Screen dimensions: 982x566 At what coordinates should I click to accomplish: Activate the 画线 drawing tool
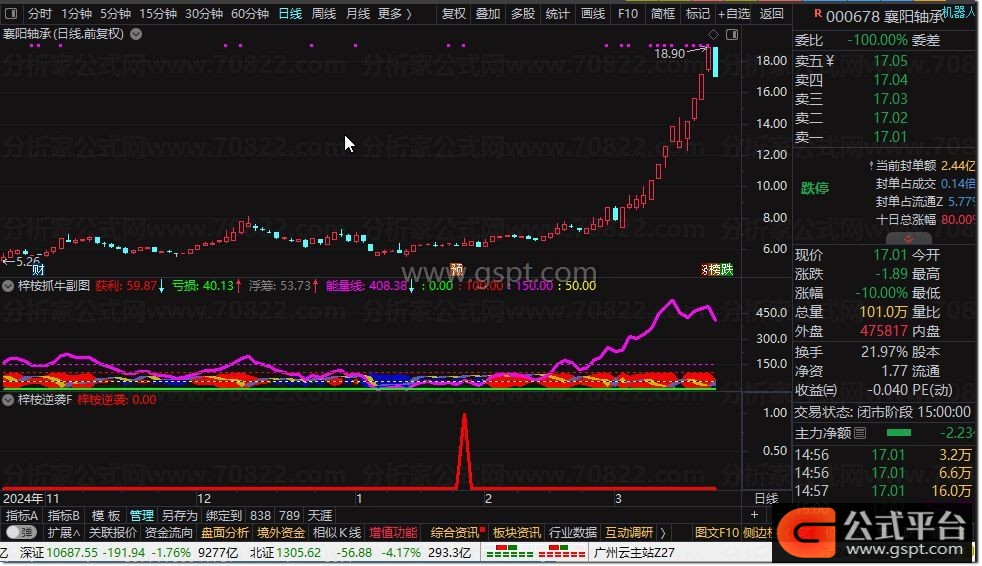[x=592, y=13]
